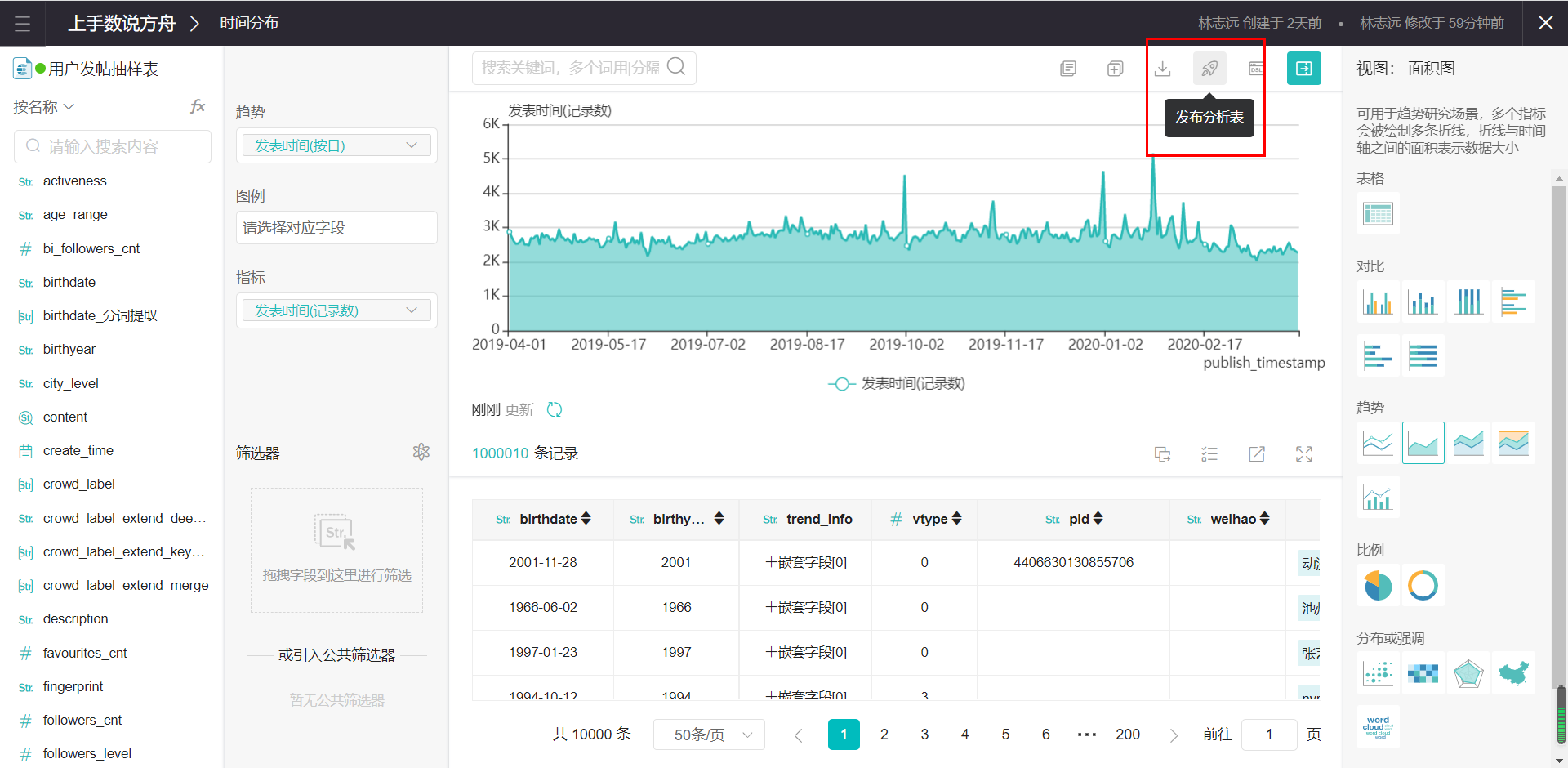Select the radar chart type
Viewport: 1568px width, 768px height.
coord(1468,673)
